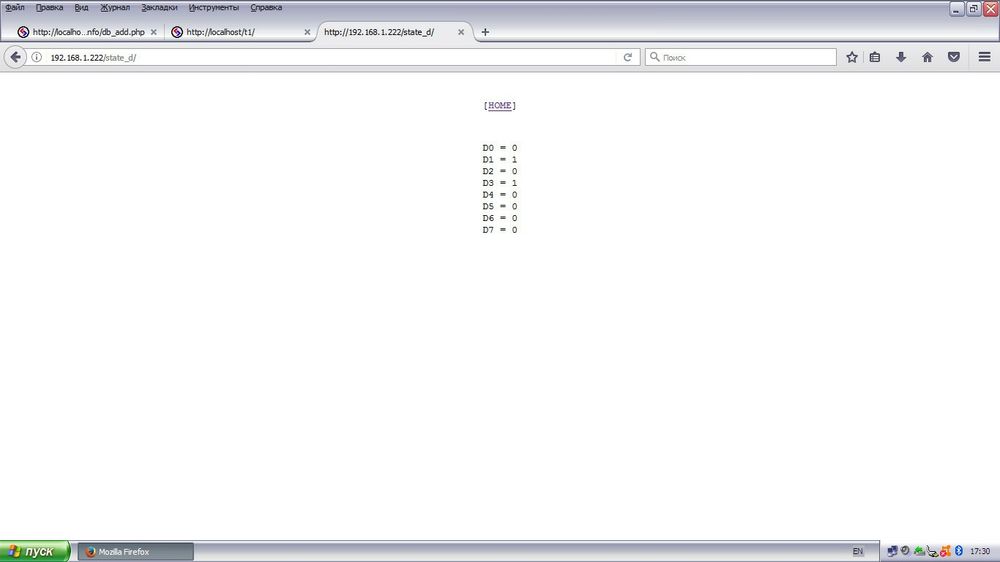Close the localhost/t1/ tab
This screenshot has height=562, width=1000.
coord(307,32)
